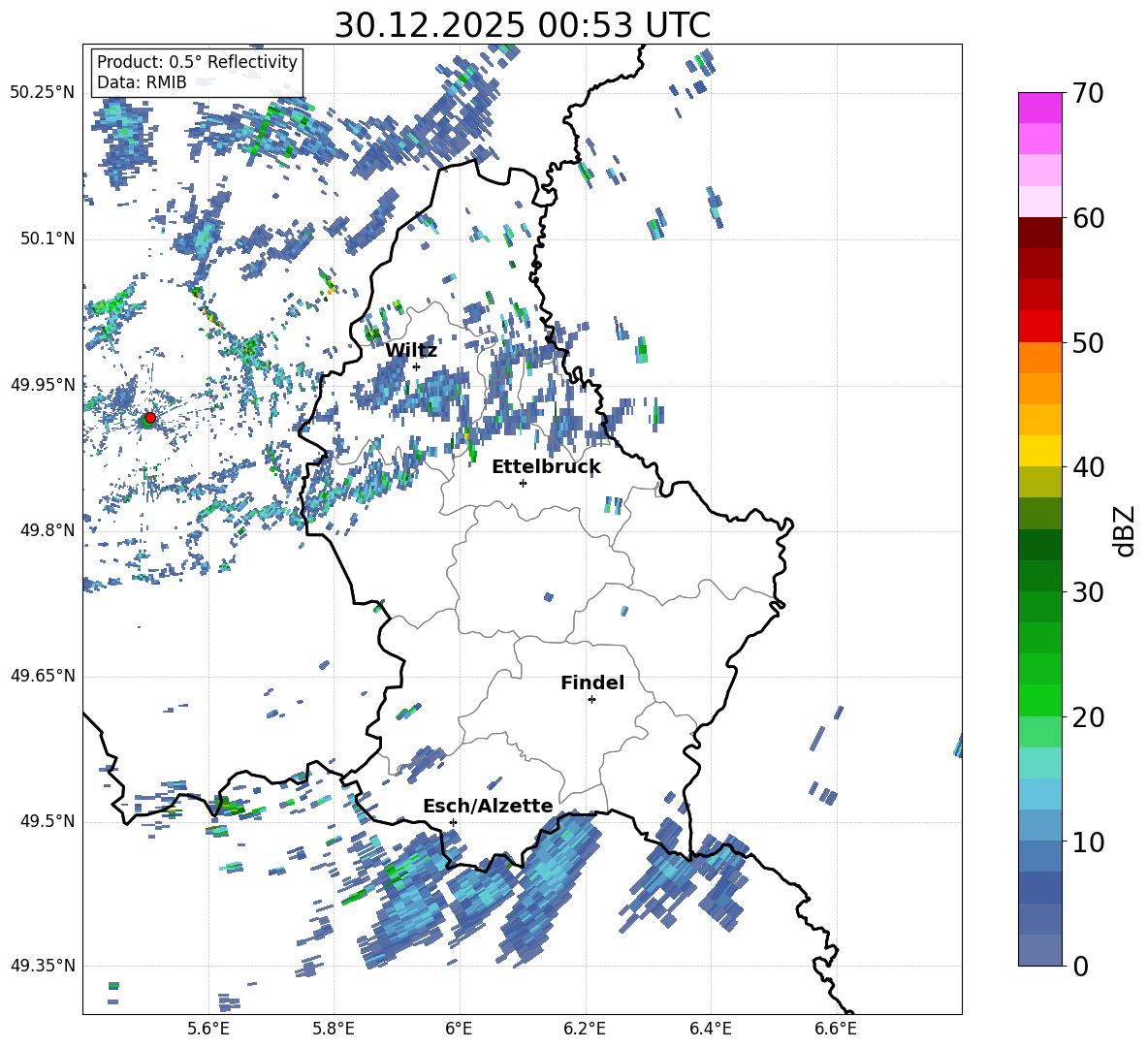Click the 6.2°E longitude label
The image size is (1148, 1048).
coord(585,1029)
